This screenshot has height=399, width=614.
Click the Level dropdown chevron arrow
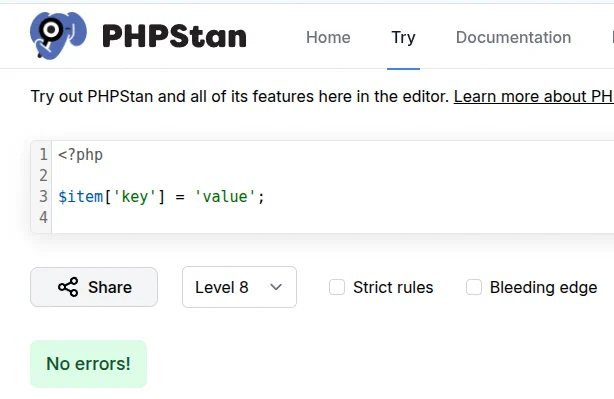pyautogui.click(x=276, y=287)
